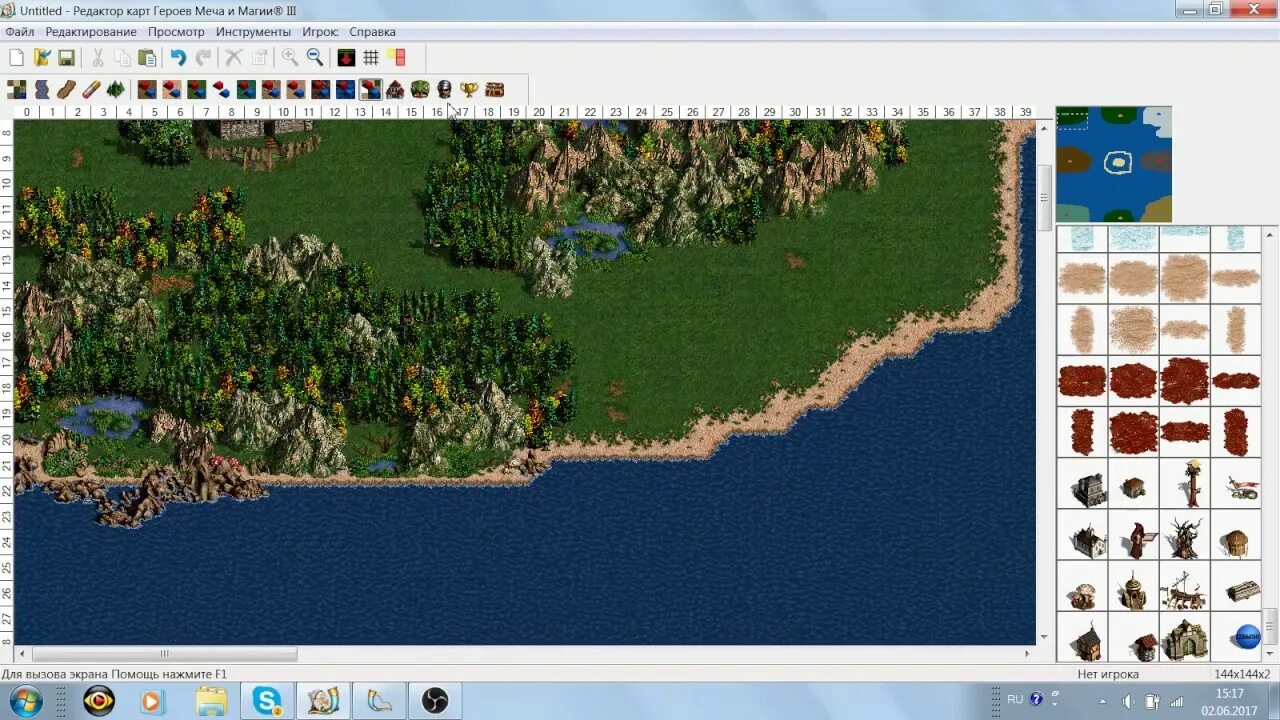The image size is (1280, 720).
Task: Open the Инструменты menu
Action: (x=253, y=32)
